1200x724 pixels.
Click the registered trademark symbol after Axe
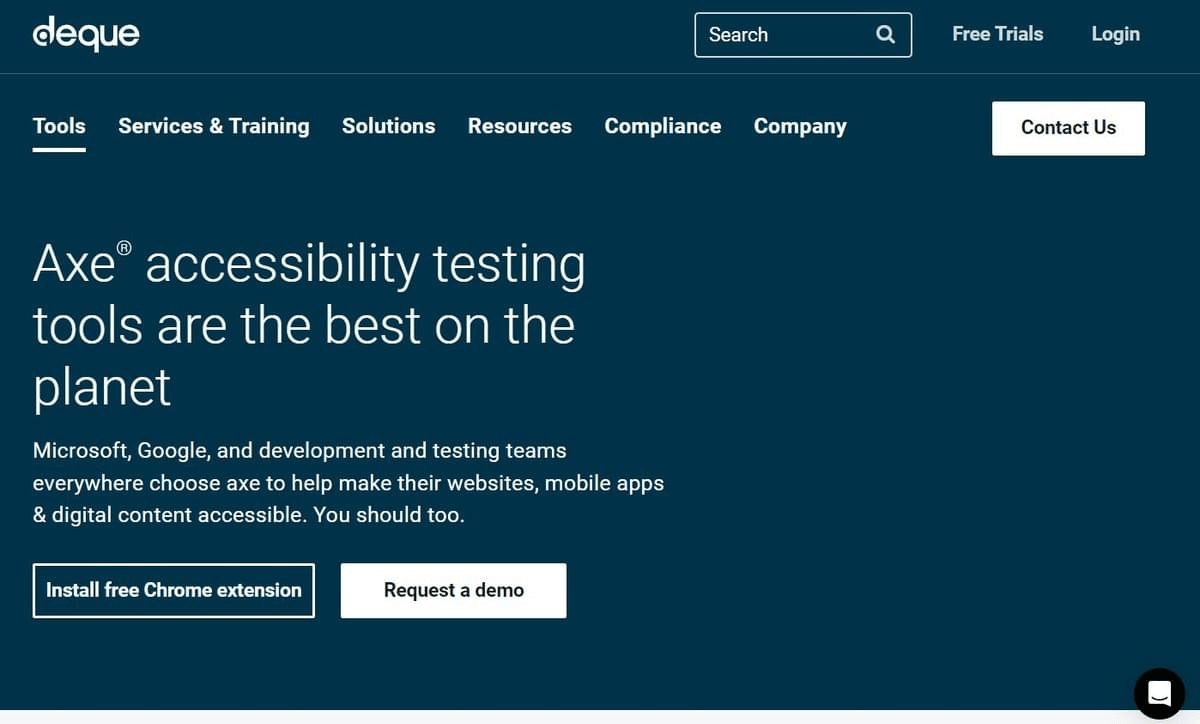124,247
